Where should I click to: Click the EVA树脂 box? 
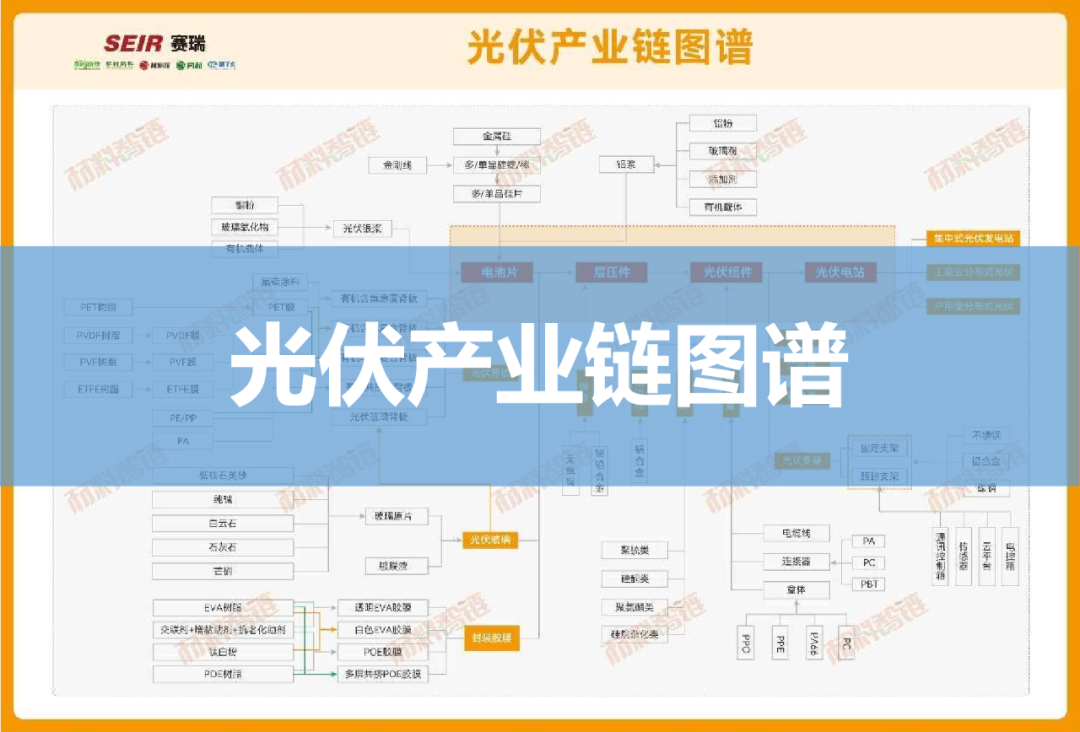(x=222, y=607)
